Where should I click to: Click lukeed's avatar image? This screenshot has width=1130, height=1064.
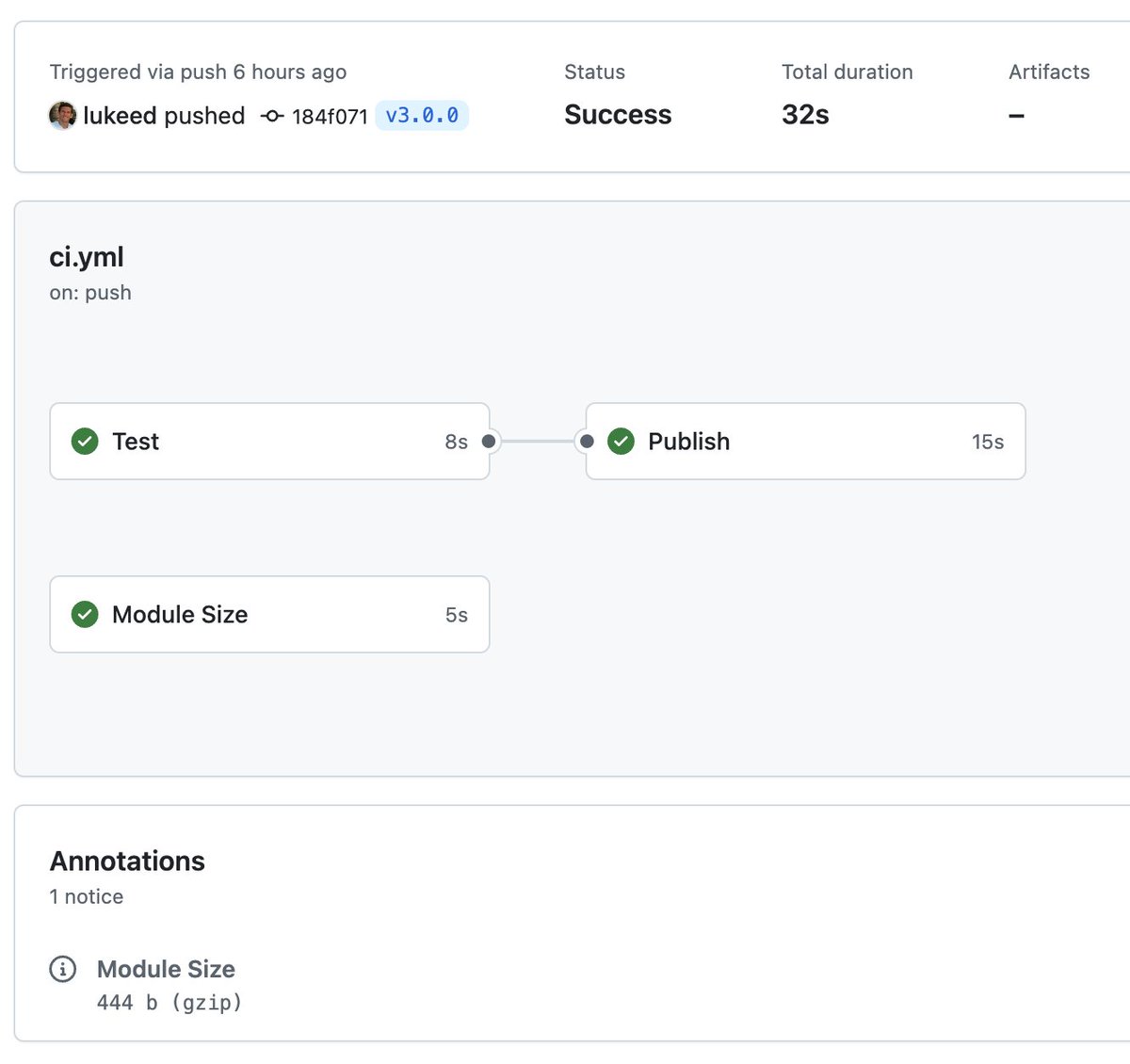click(x=62, y=115)
